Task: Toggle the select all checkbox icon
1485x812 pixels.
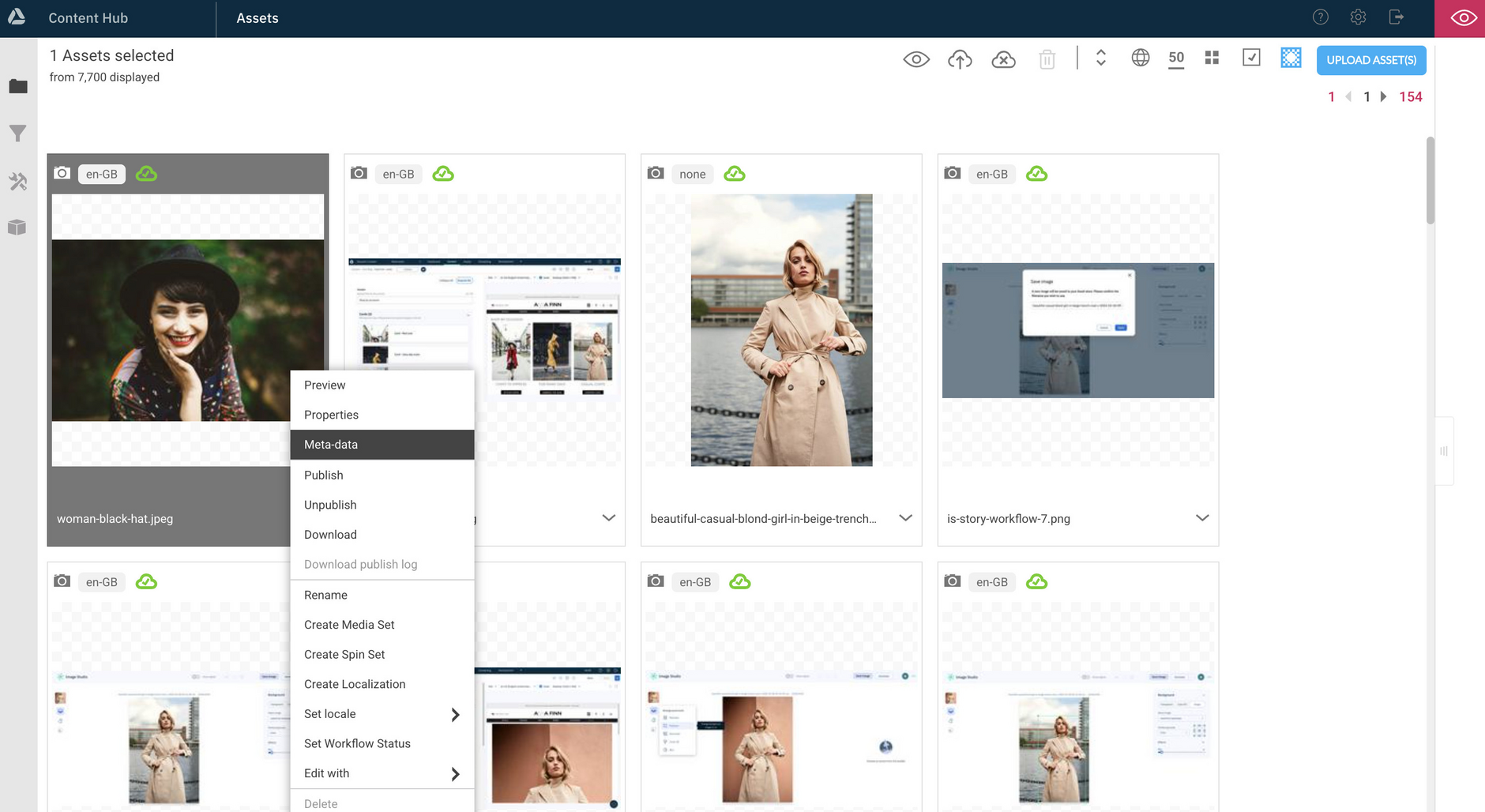Action: tap(1251, 58)
